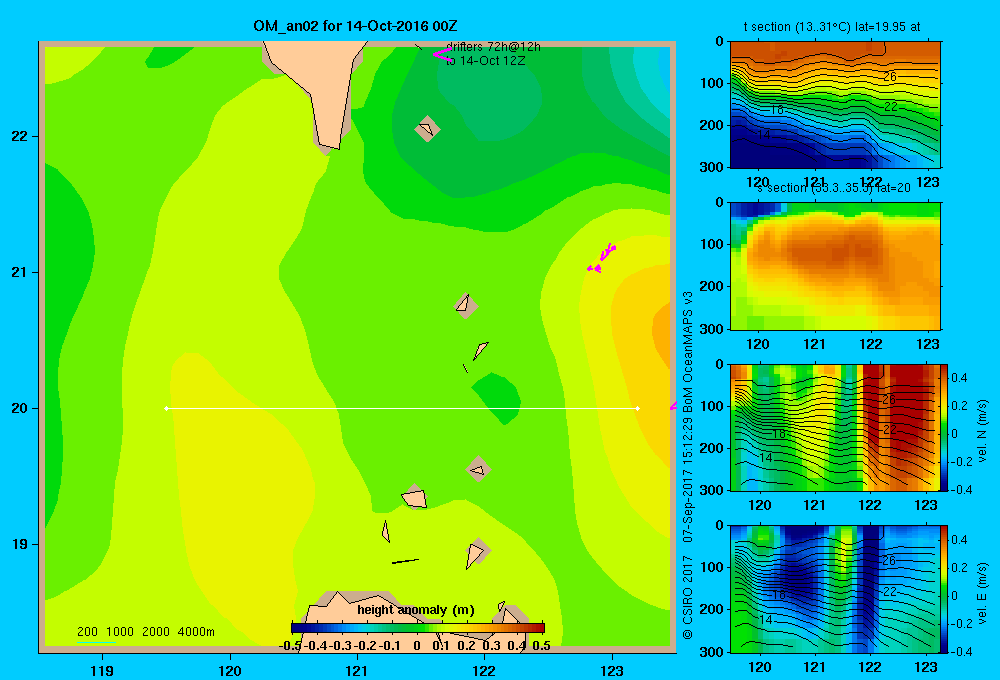This screenshot has height=680, width=1000.
Task: Click contour label "26" in temperature section
Action: (x=890, y=77)
